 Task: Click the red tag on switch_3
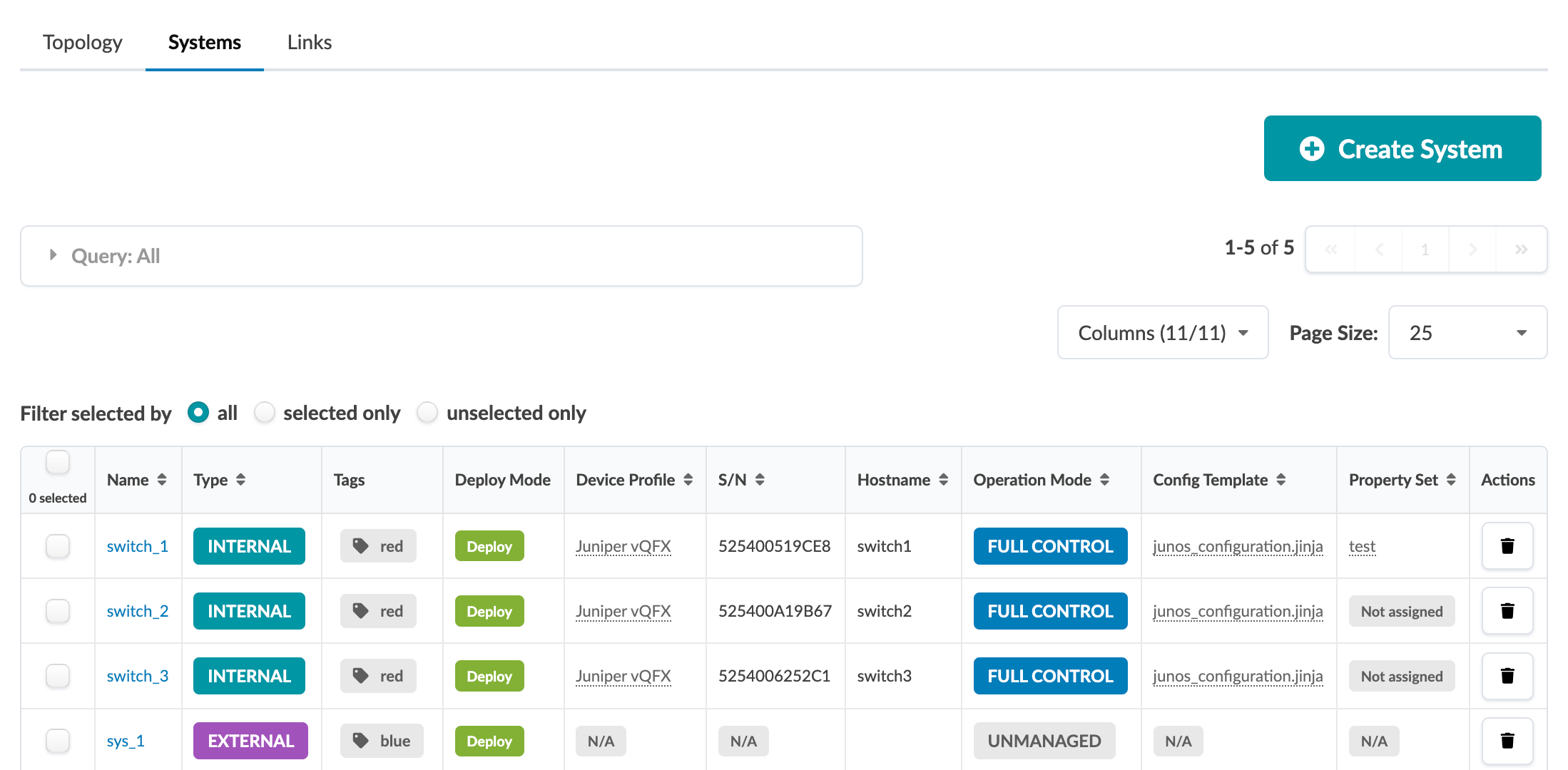[378, 676]
